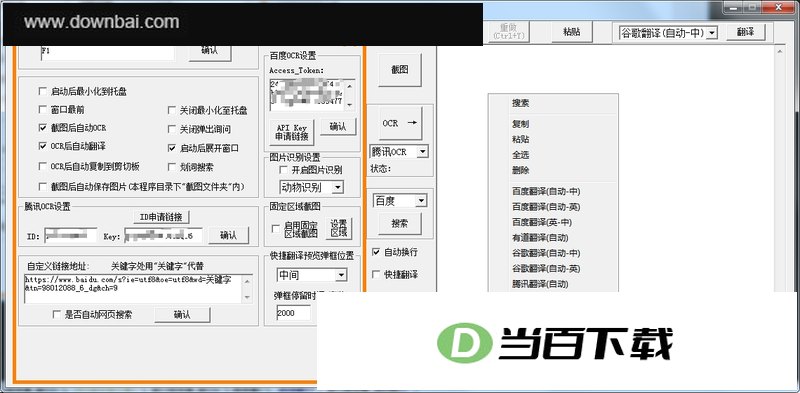800x393 pixels.
Task: Click the 设置区域 button
Action: tap(339, 228)
